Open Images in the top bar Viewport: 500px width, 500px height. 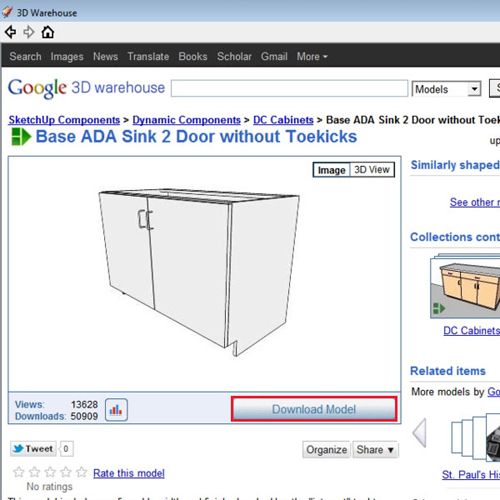pyautogui.click(x=67, y=56)
